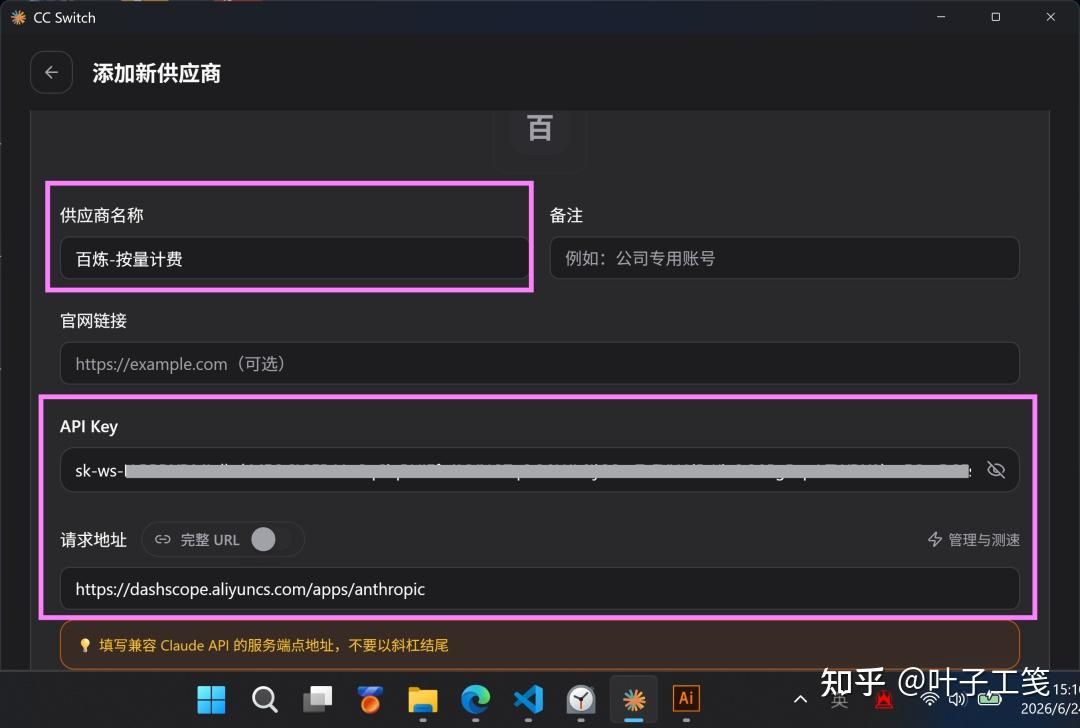Click the 添加新供应商 heading text
This screenshot has height=728, width=1080.
point(156,73)
